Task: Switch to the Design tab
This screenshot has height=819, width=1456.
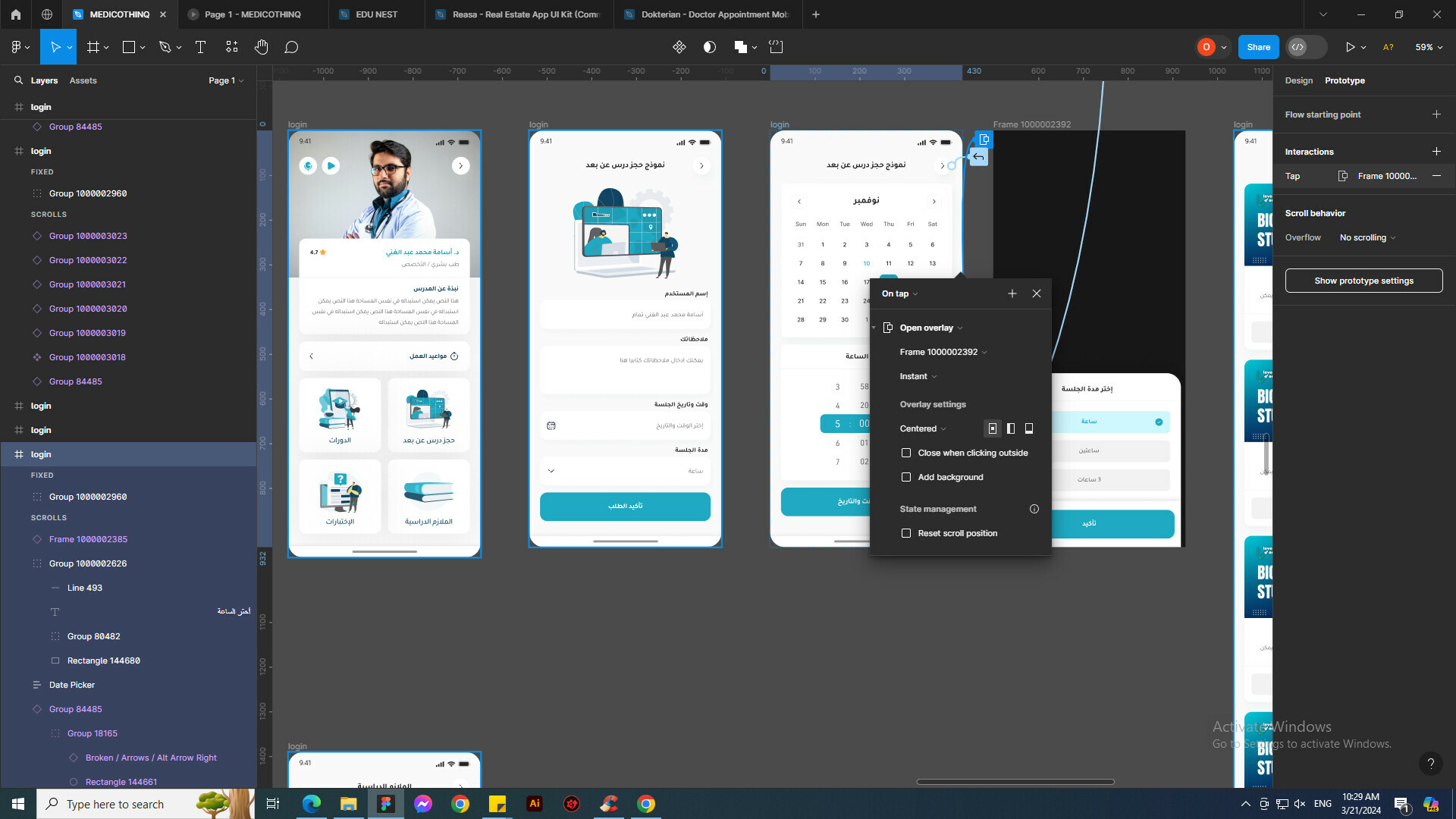Action: [x=1298, y=80]
